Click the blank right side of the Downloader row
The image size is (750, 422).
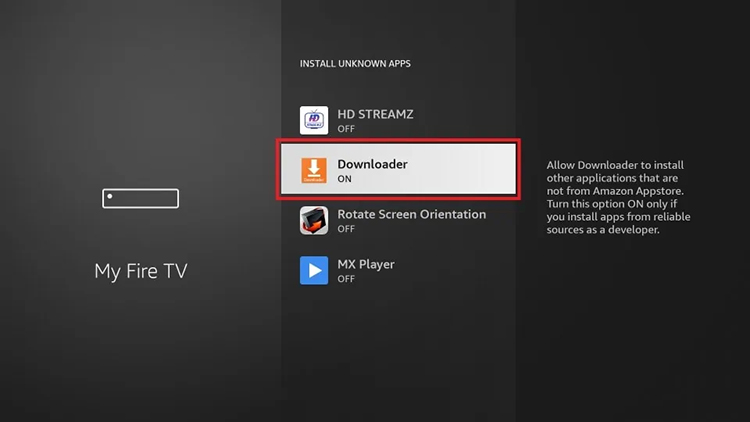click(470, 171)
